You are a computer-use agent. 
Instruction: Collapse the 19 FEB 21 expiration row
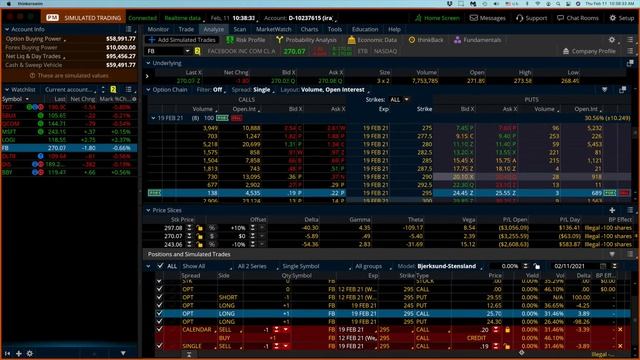153,118
